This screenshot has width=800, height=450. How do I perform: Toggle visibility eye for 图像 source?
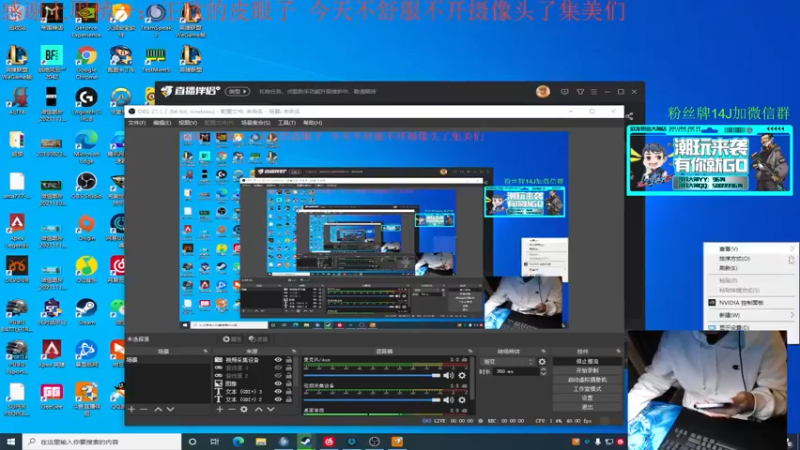[x=278, y=383]
